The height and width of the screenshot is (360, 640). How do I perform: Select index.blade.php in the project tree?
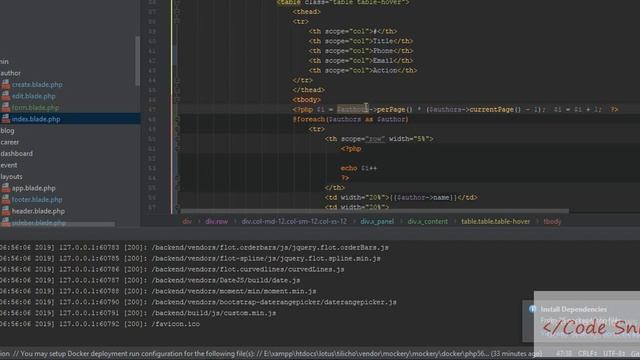[x=36, y=119]
